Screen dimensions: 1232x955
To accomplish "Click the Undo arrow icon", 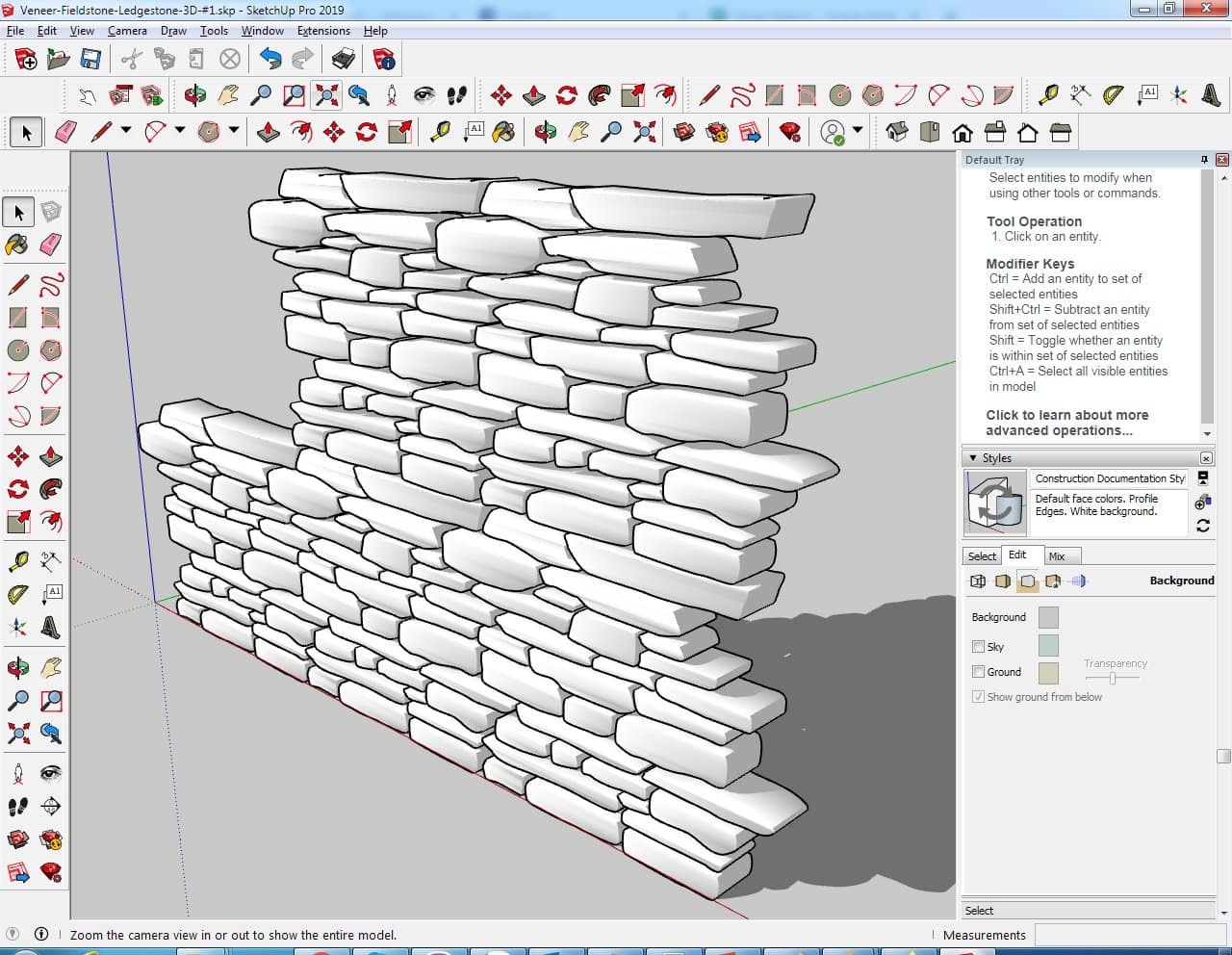I will (270, 60).
